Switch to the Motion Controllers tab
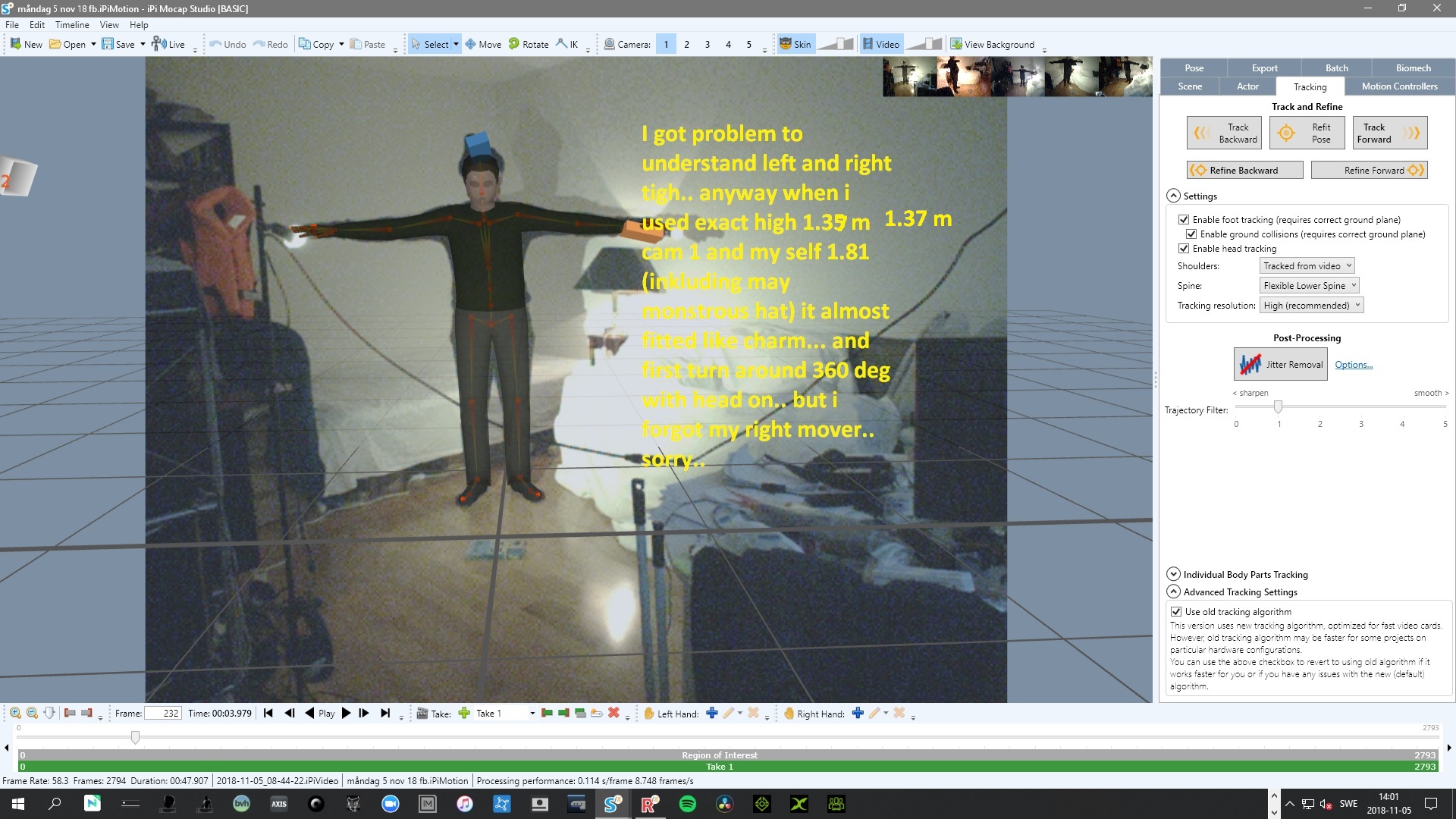 click(x=1399, y=86)
